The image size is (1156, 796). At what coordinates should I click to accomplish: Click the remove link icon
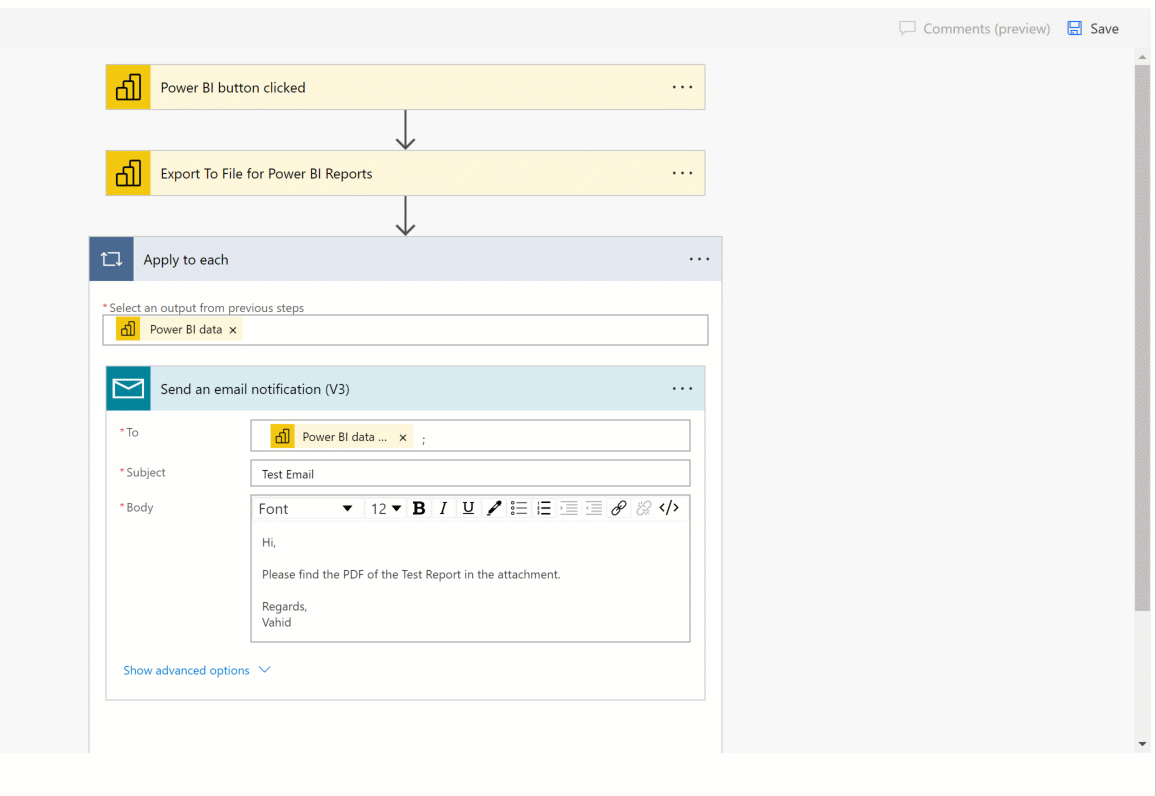pos(644,509)
